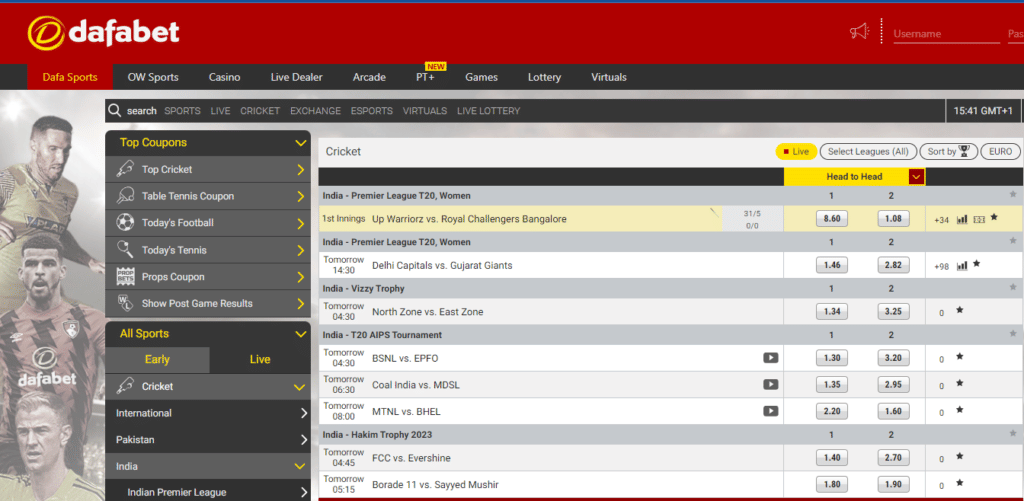
Task: Open Delhi Capitals vs. Gujarat Giants match
Action: pos(442,265)
